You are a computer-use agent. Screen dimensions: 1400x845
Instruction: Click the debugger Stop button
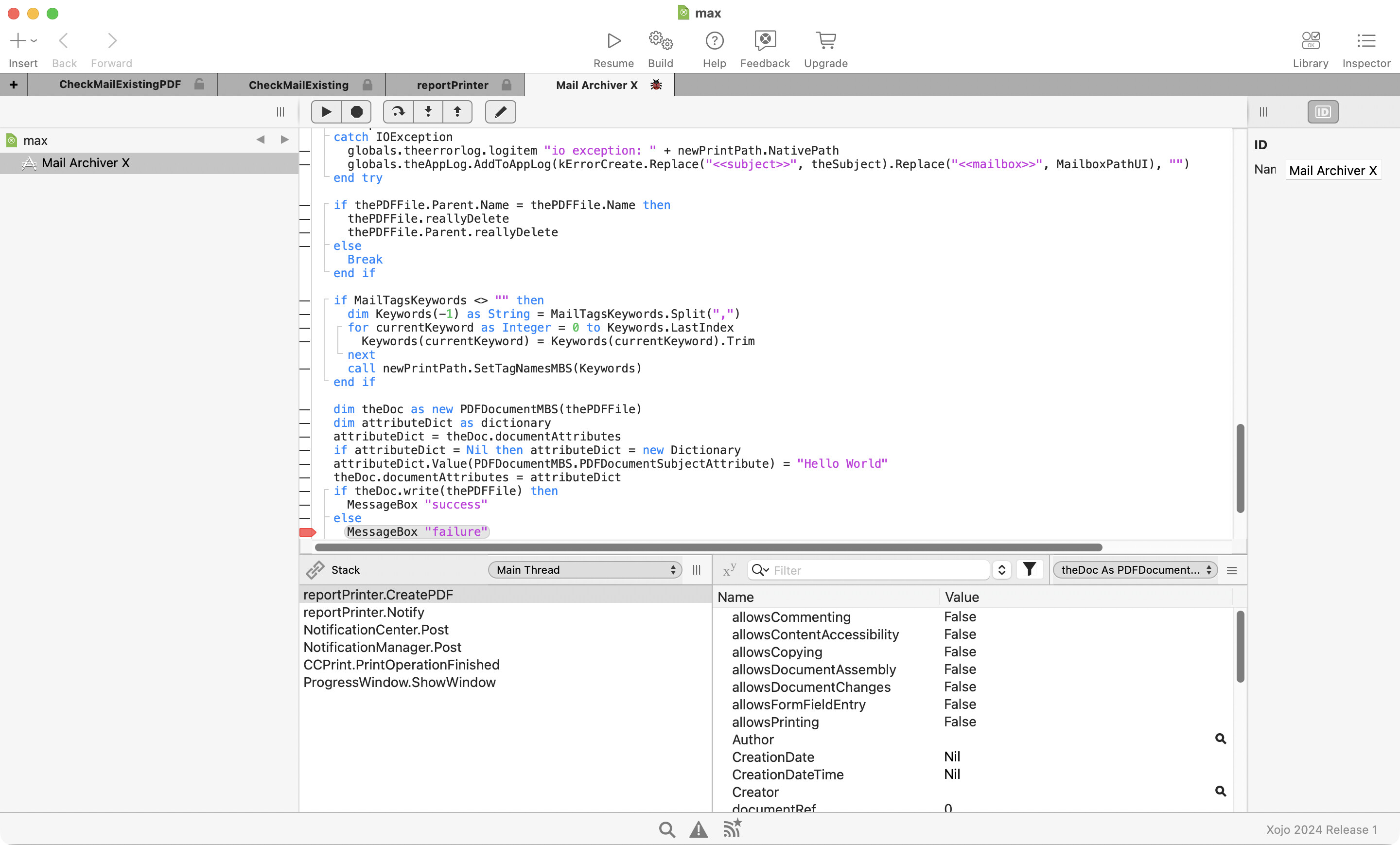tap(356, 111)
